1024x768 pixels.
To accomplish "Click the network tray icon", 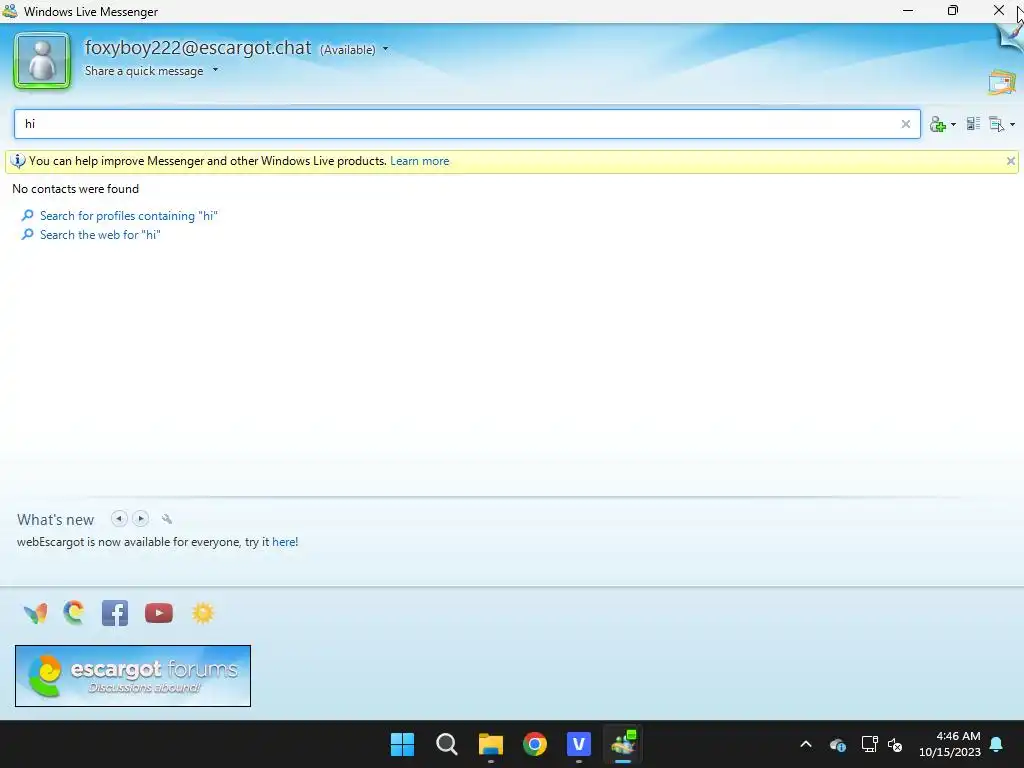I will pyautogui.click(x=869, y=744).
